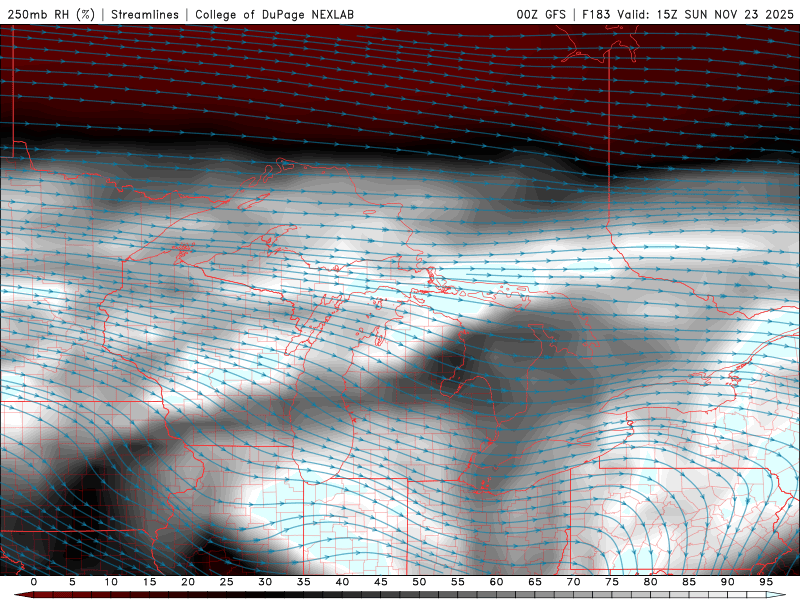
Task: Click the colorbar value label "65"
Action: (x=535, y=582)
